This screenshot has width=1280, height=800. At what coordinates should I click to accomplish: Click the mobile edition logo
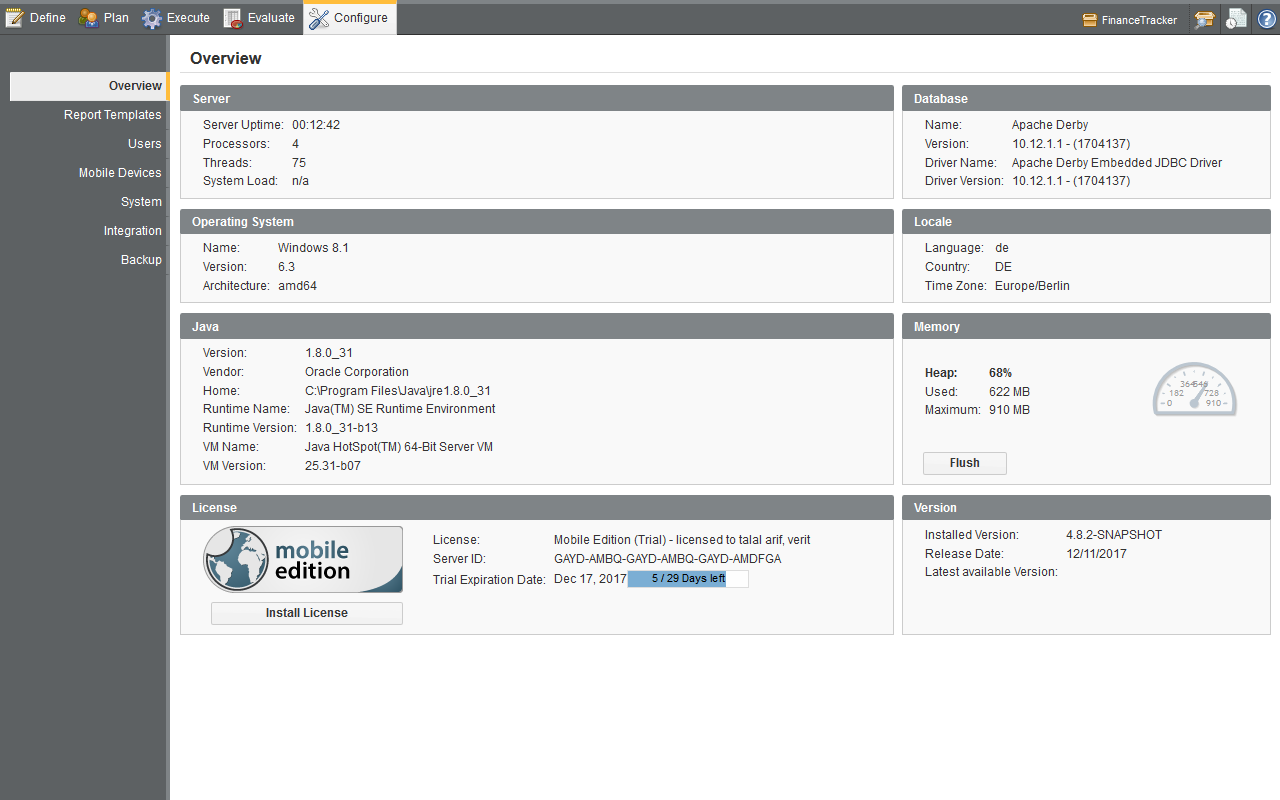[303, 560]
